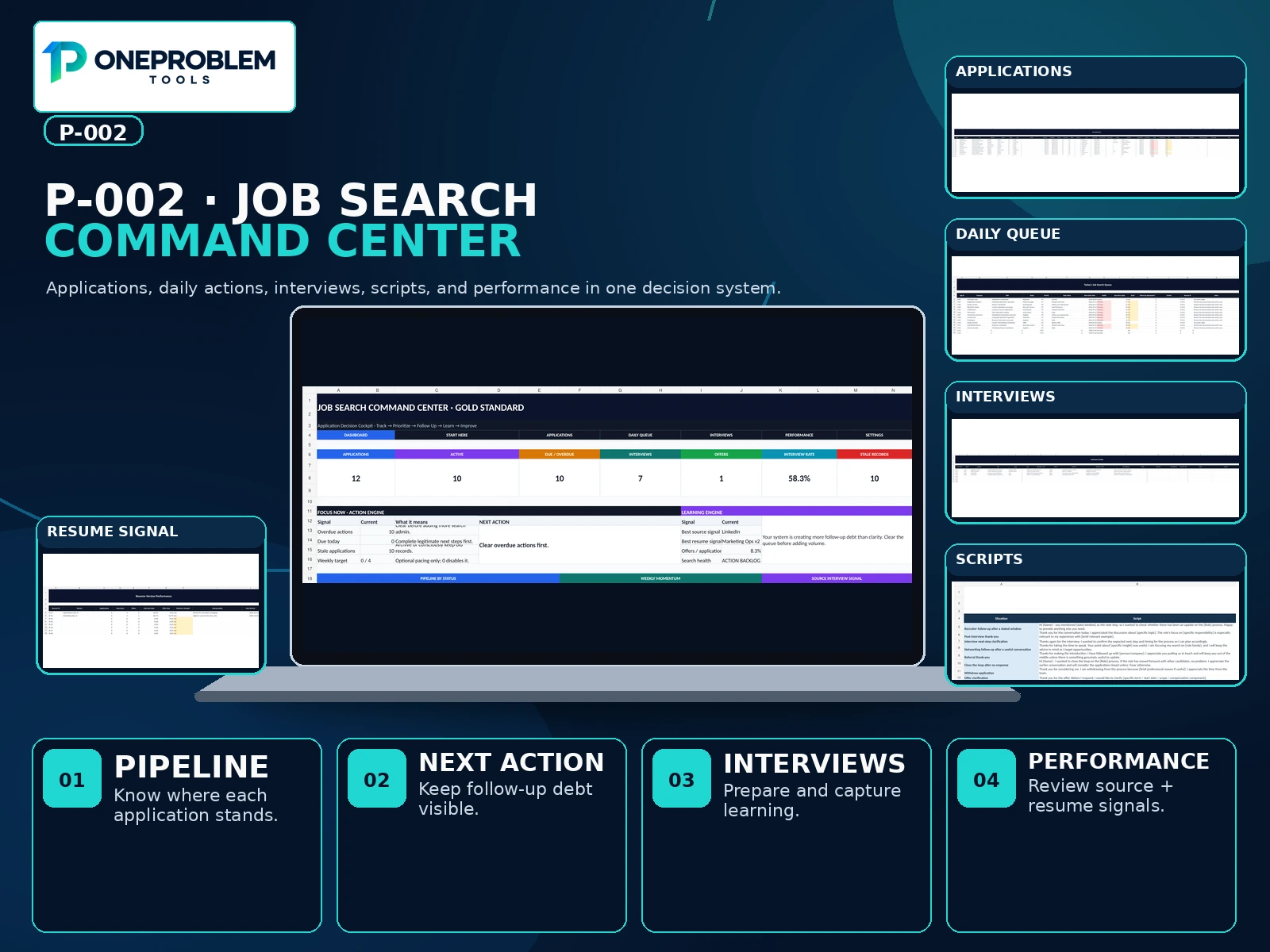Open the Scripts preview thumbnail
This screenshot has height=952, width=1270.
click(1095, 615)
